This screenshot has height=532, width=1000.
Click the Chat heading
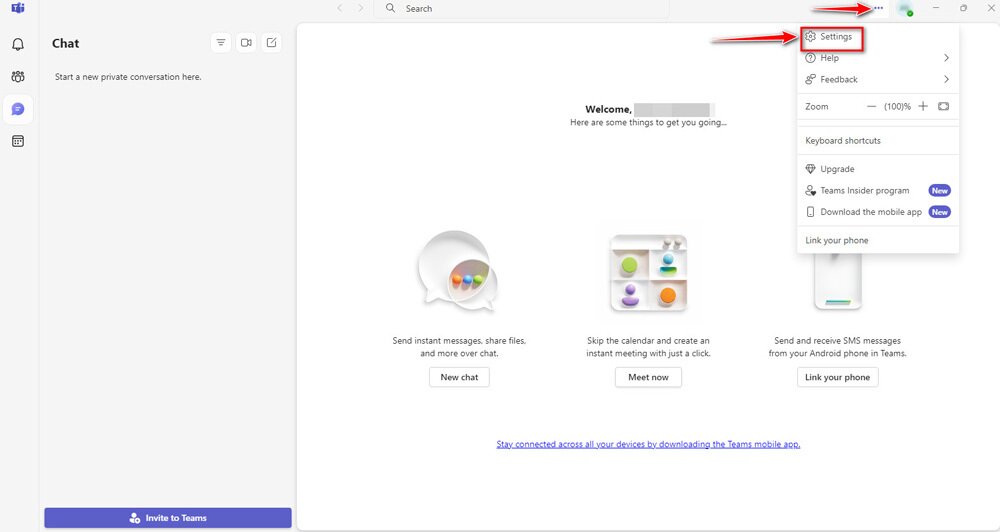coord(66,43)
